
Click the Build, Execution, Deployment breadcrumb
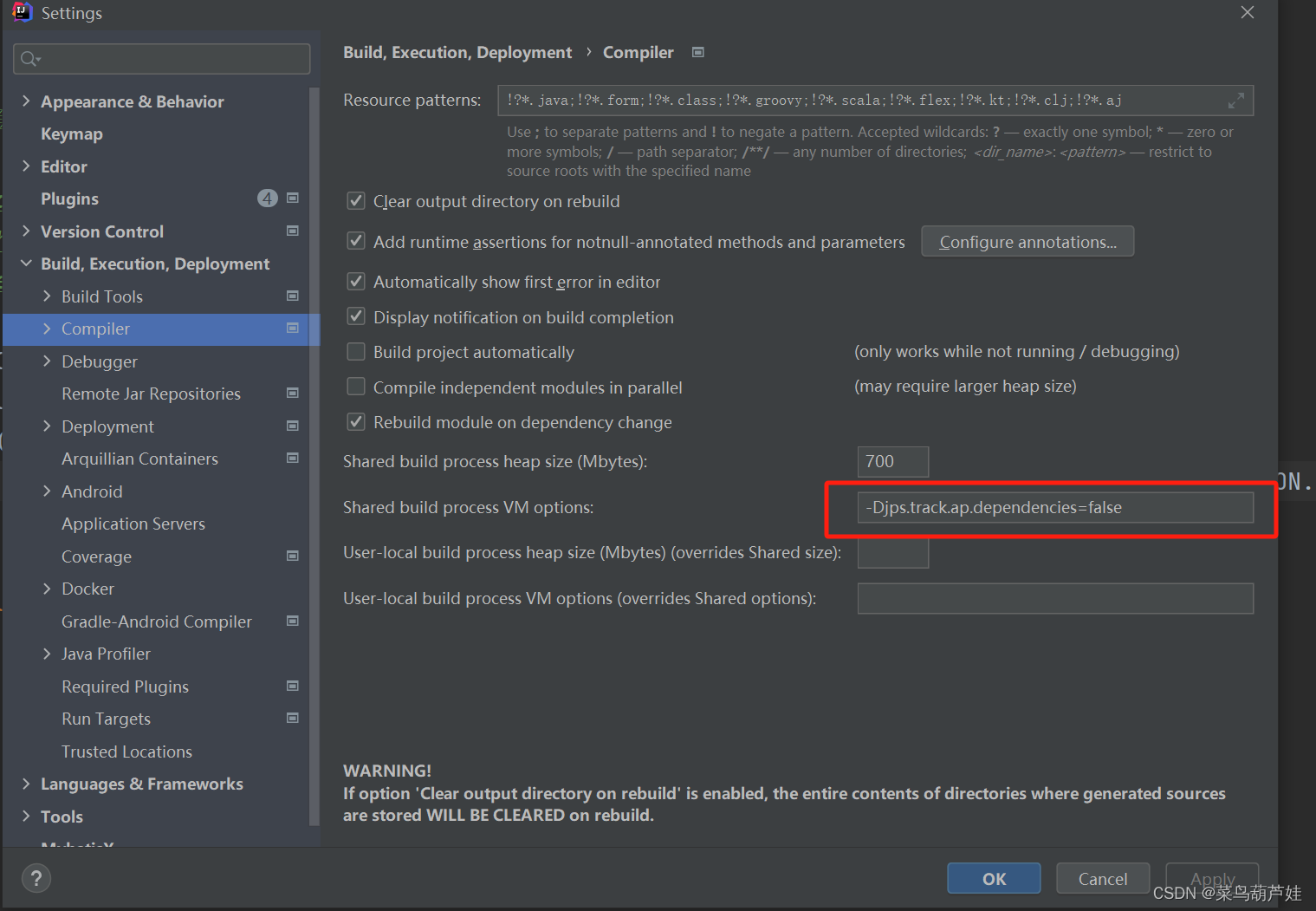click(457, 52)
